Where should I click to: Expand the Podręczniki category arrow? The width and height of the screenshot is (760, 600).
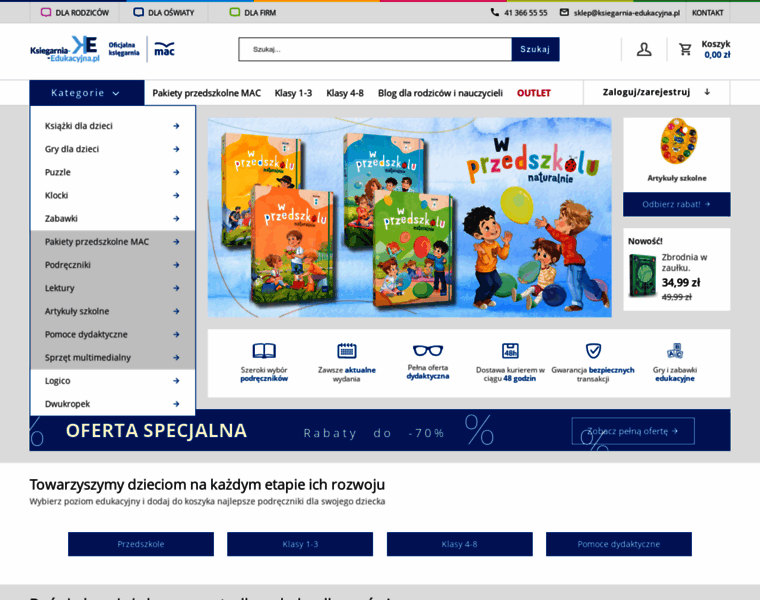(176, 265)
